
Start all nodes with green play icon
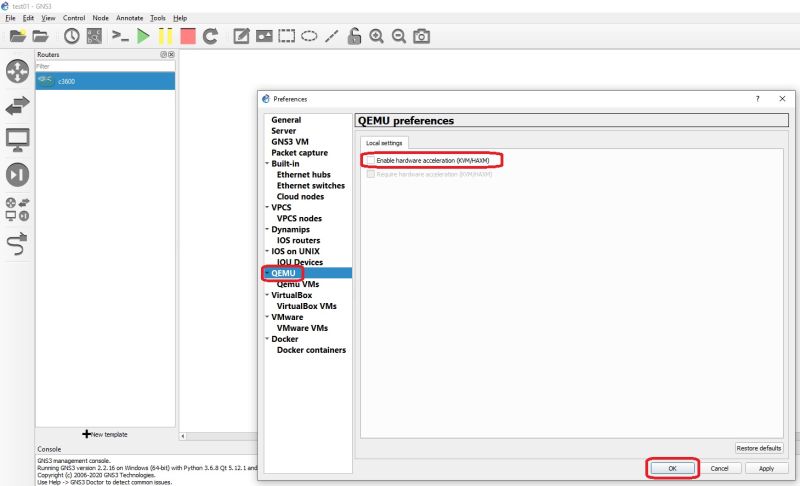point(143,36)
